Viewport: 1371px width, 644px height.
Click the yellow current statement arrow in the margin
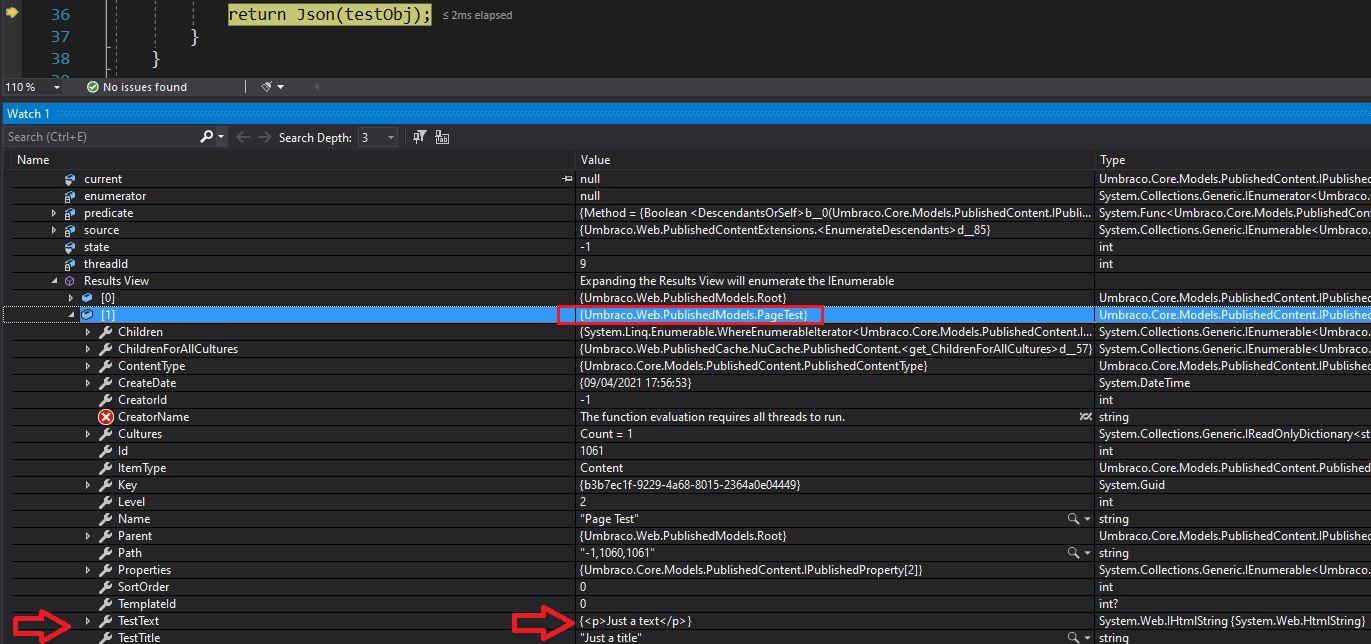13,13
